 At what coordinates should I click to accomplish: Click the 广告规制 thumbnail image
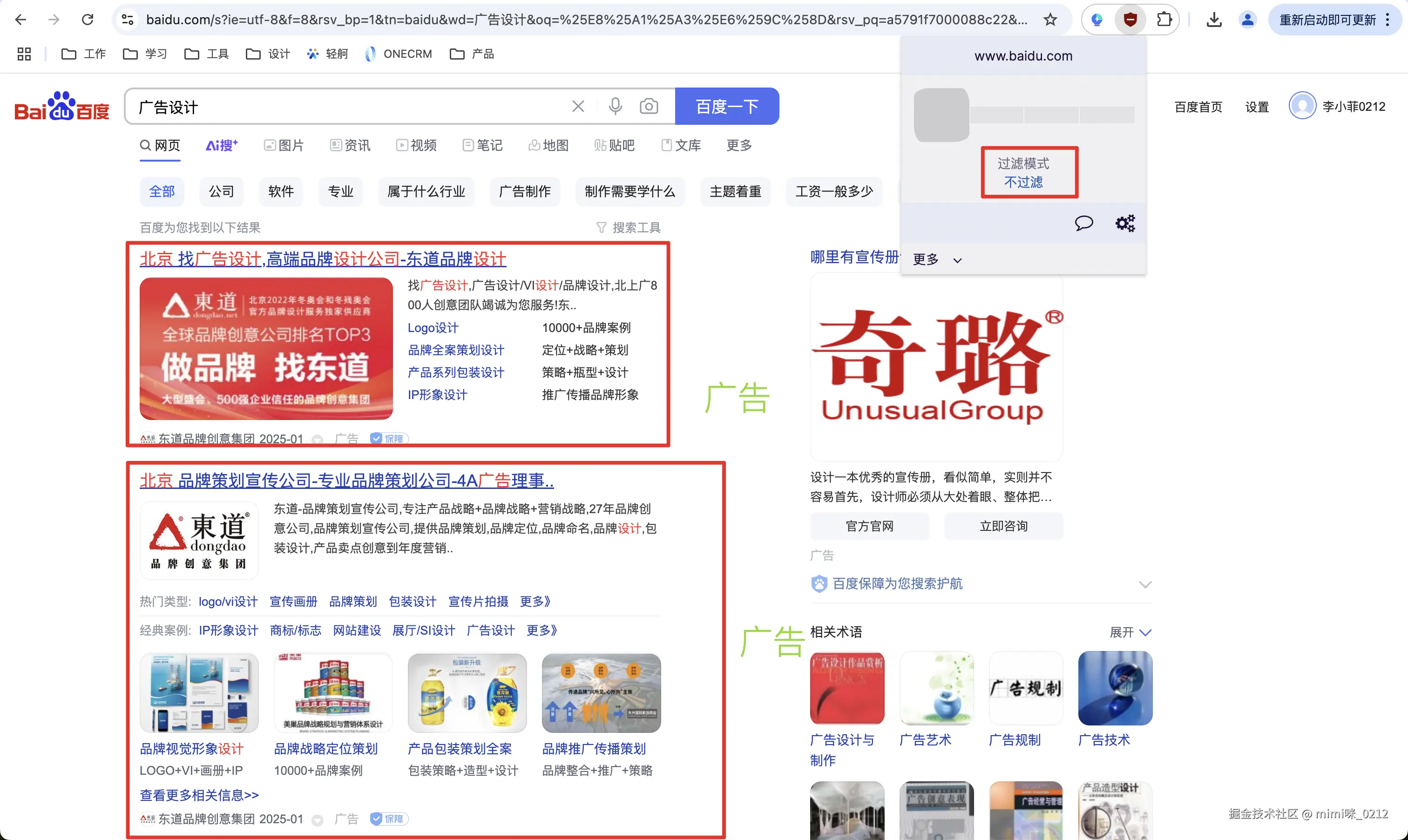(x=1025, y=688)
